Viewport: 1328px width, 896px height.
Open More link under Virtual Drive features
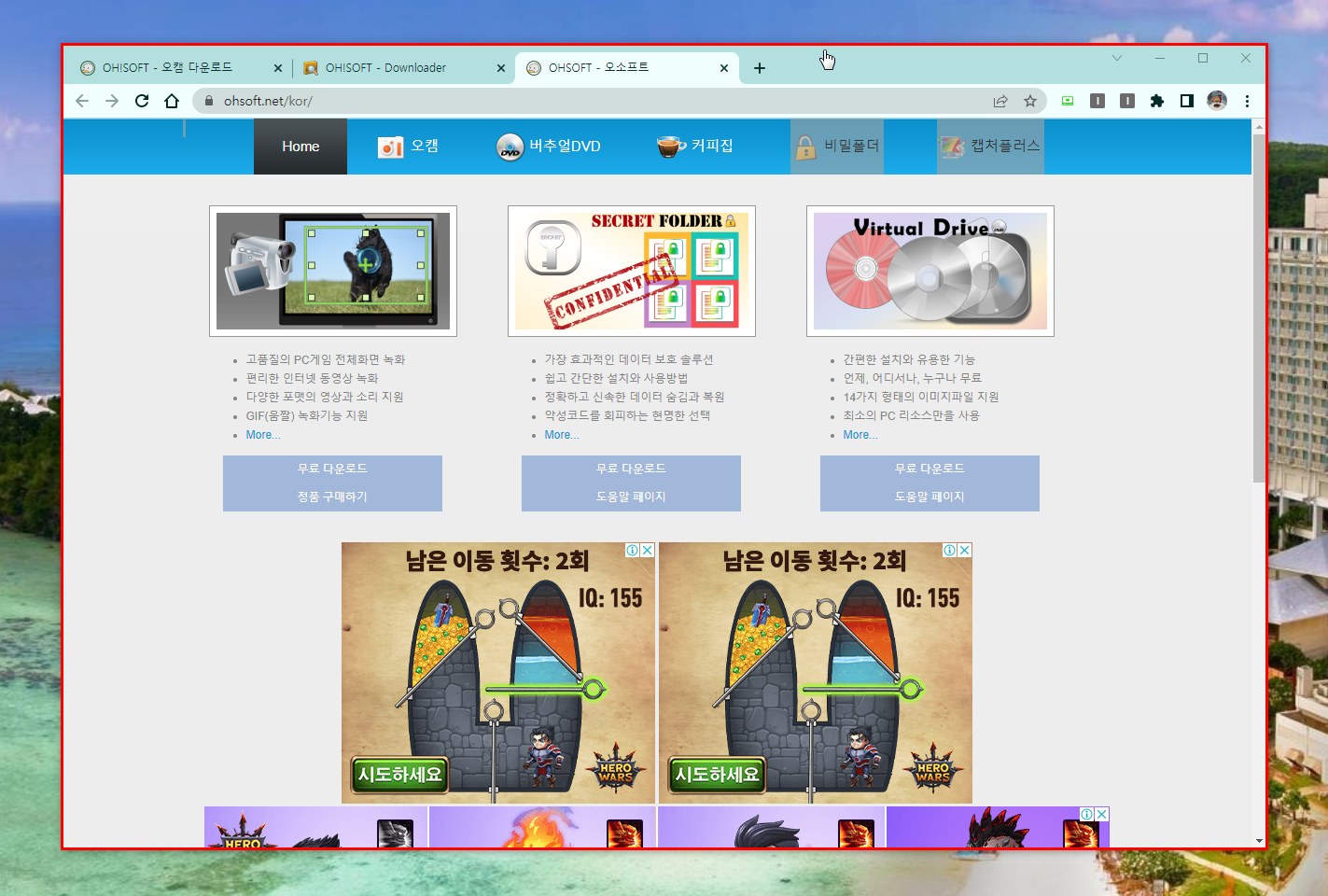click(x=860, y=435)
